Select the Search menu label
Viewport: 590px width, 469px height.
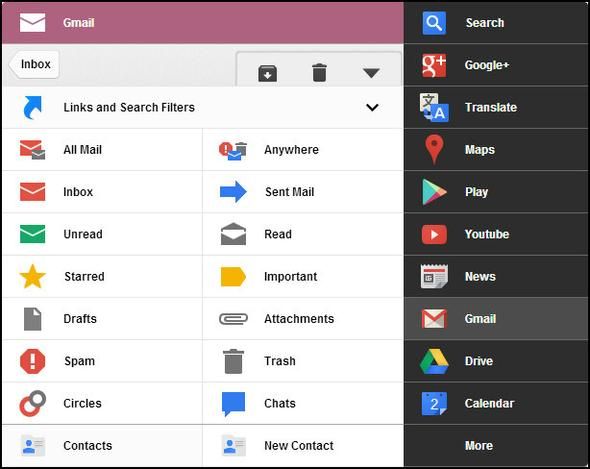[485, 23]
